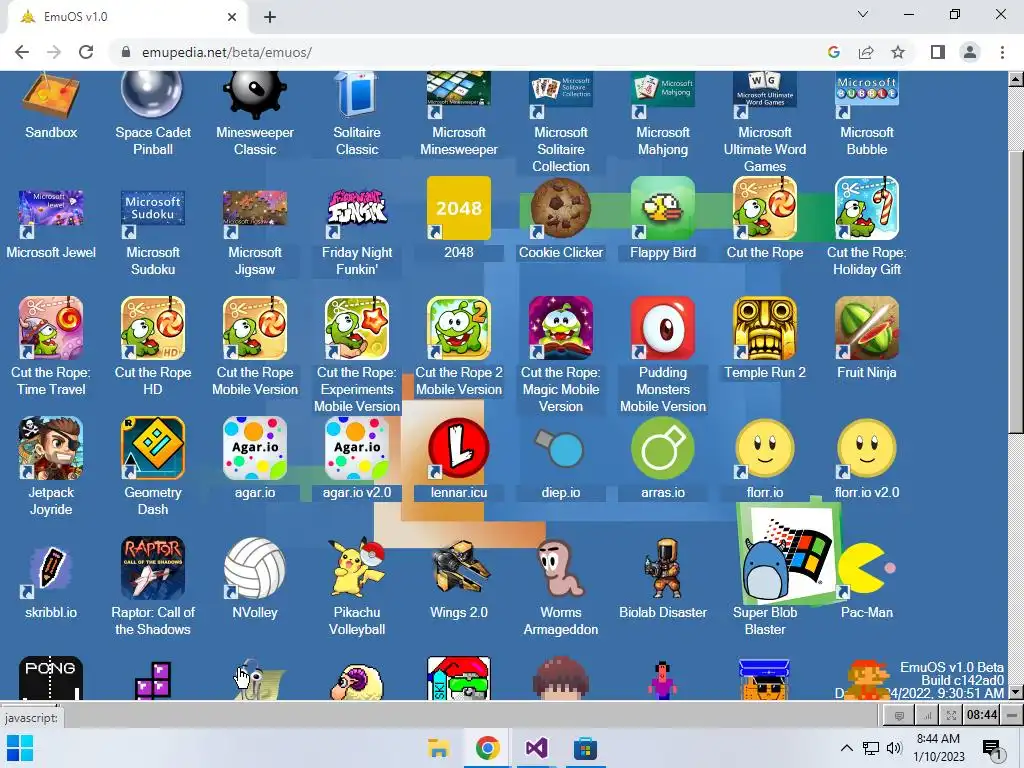1024x768 pixels.
Task: Open Microsoft Sudoku shortcut
Action: pyautogui.click(x=152, y=215)
